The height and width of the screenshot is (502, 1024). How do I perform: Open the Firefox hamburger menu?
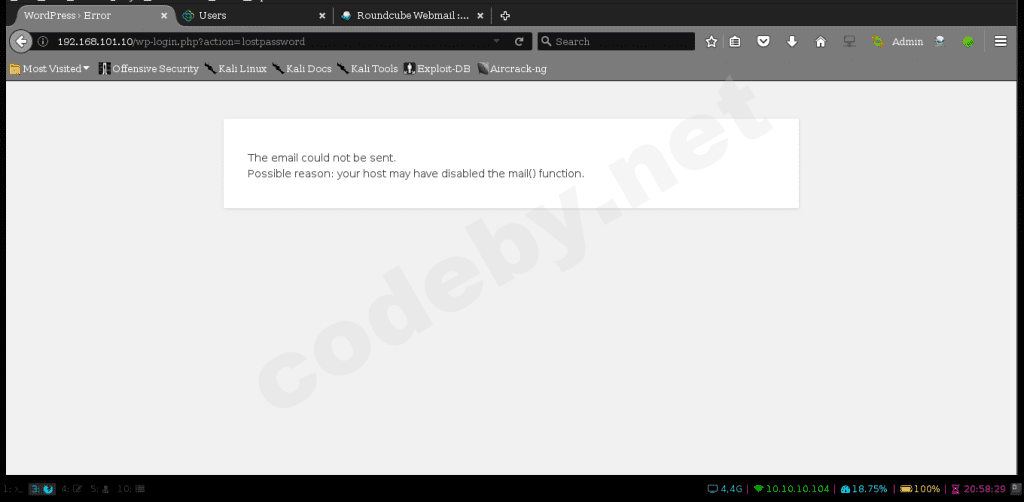(1000, 42)
